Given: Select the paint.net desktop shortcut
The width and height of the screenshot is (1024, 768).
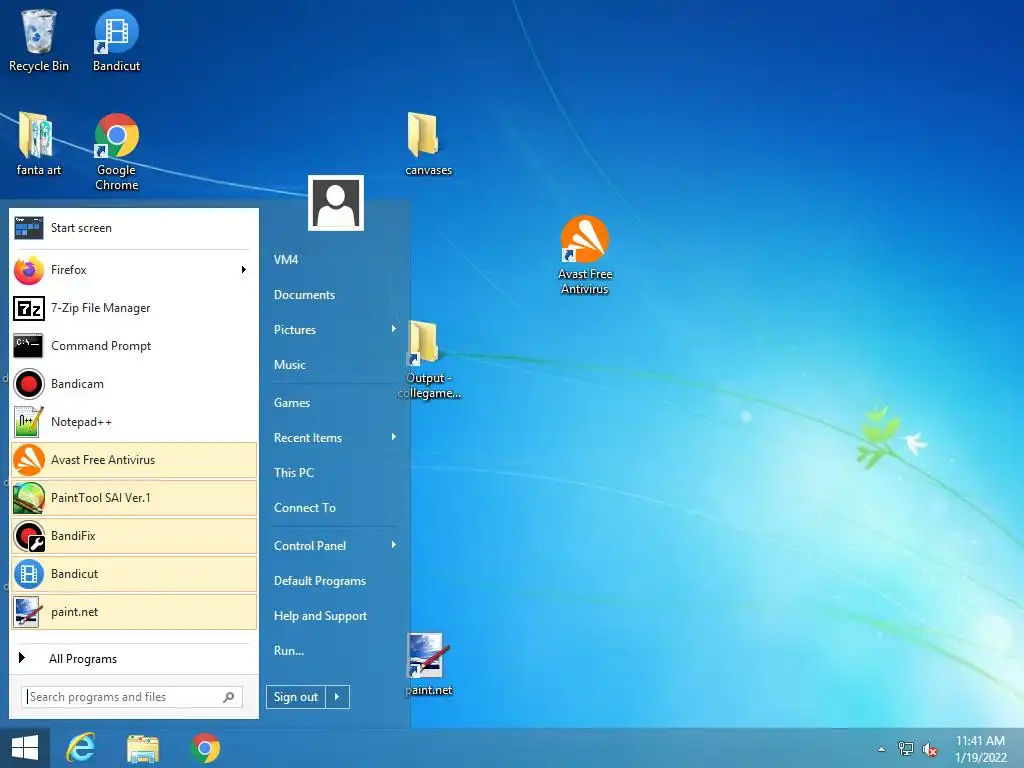Looking at the screenshot, I should [428, 664].
